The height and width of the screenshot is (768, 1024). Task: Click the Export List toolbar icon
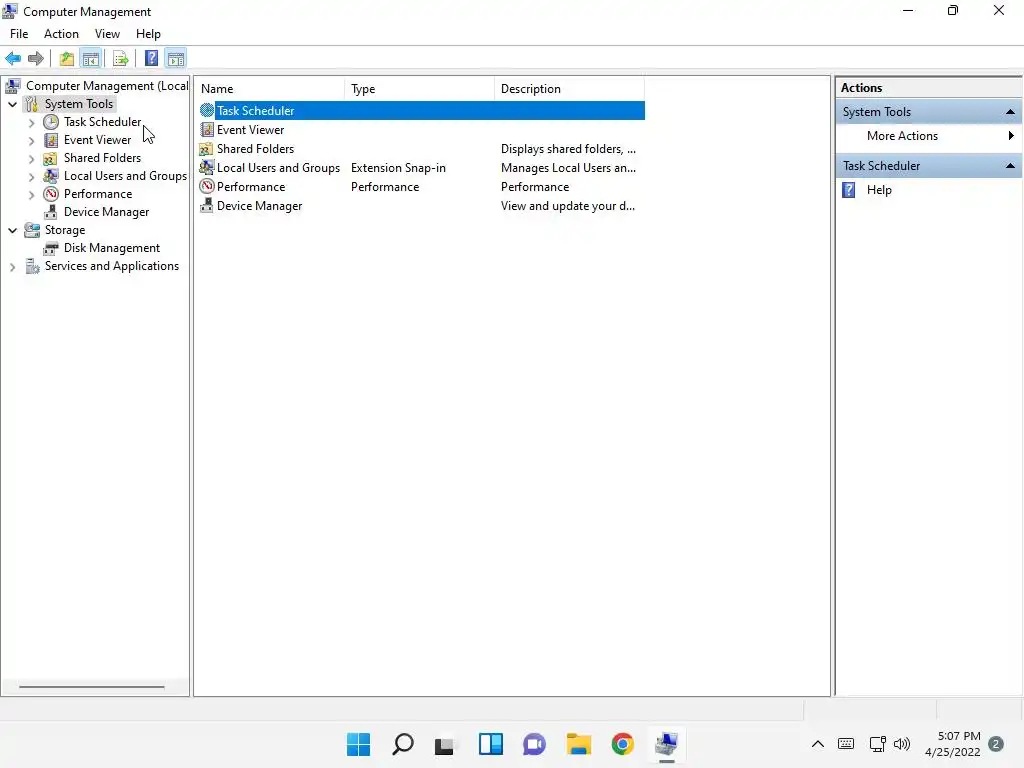tap(121, 59)
